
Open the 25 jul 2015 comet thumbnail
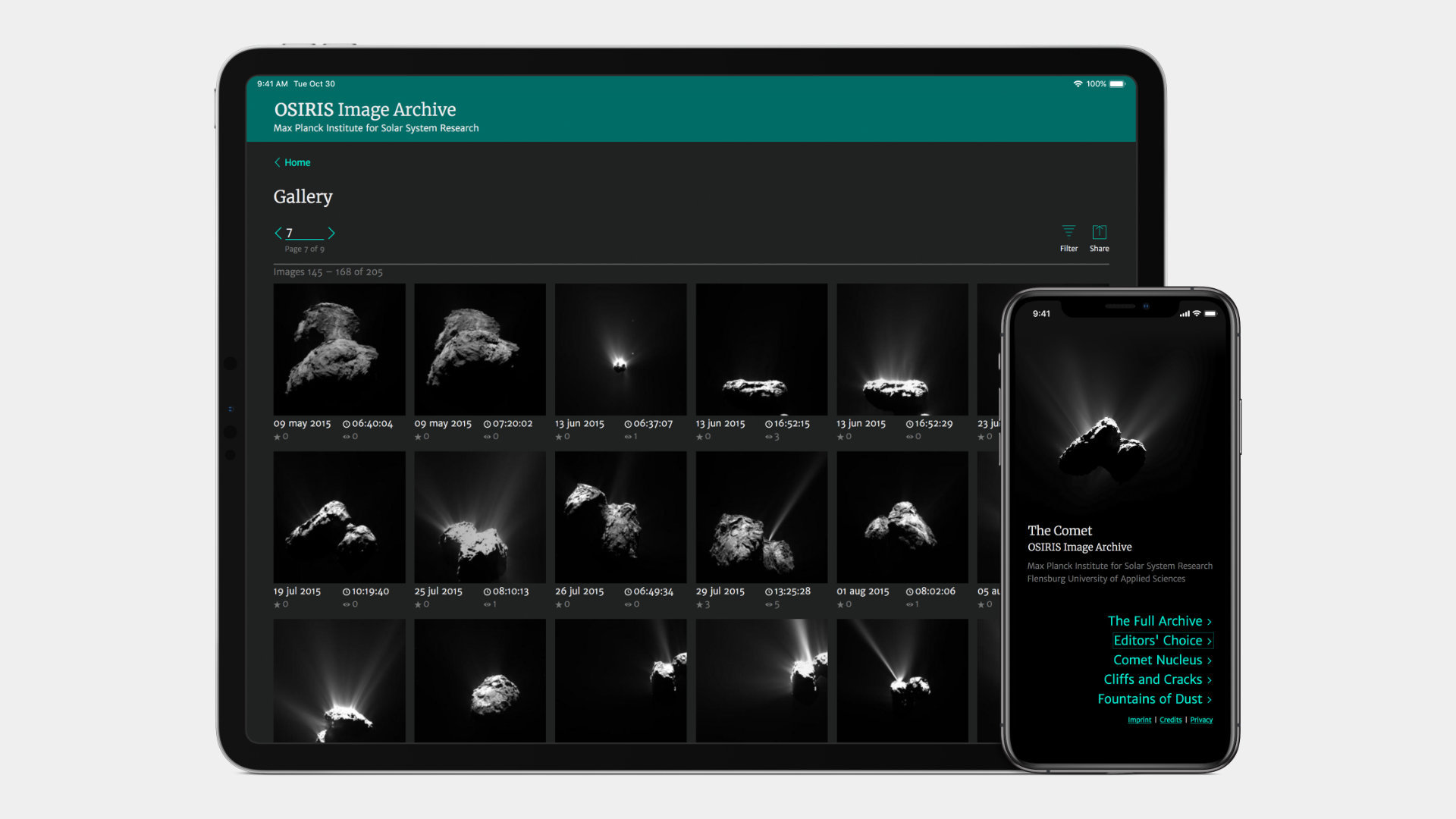point(479,517)
